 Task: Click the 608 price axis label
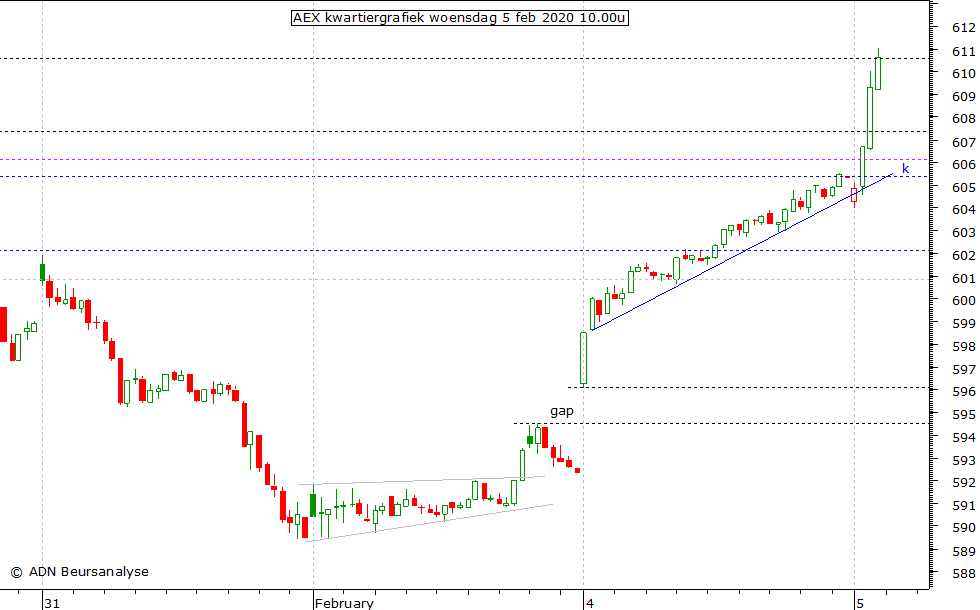[x=963, y=118]
